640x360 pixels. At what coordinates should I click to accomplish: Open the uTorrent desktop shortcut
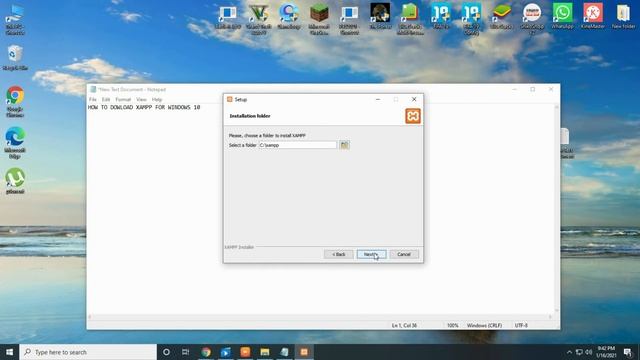[x=15, y=181]
